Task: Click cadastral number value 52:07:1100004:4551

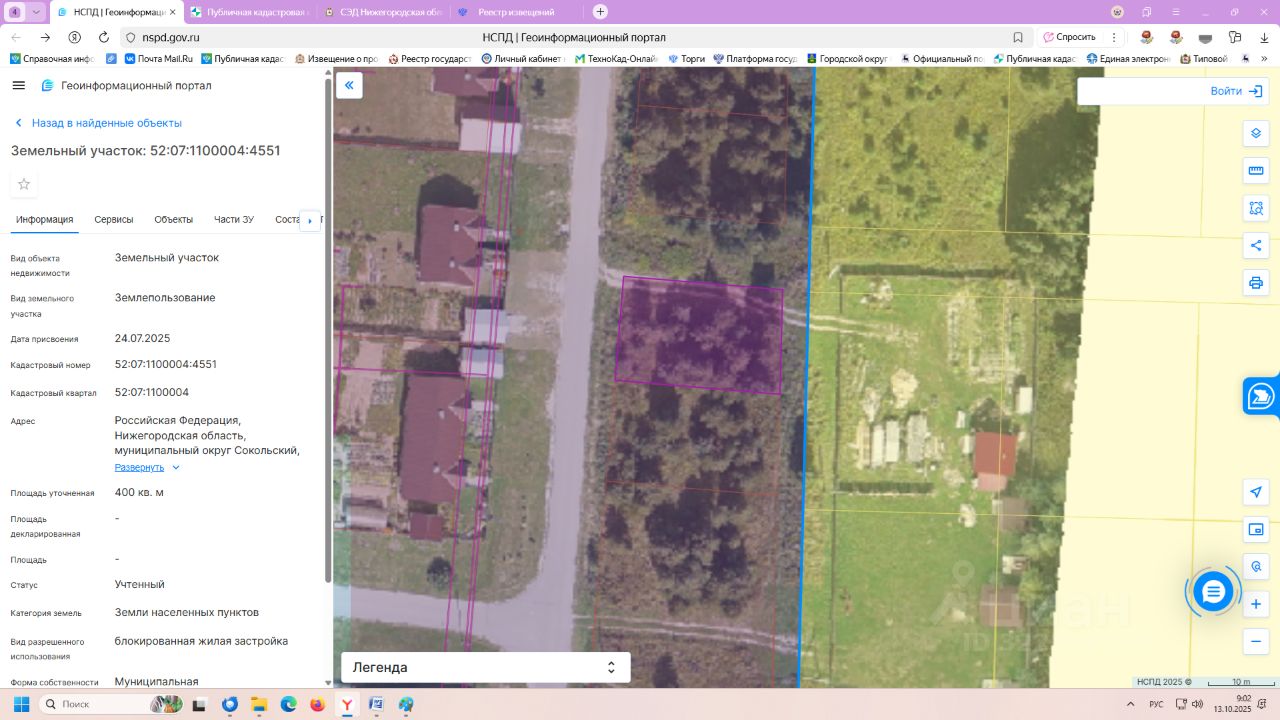Action: tap(166, 364)
